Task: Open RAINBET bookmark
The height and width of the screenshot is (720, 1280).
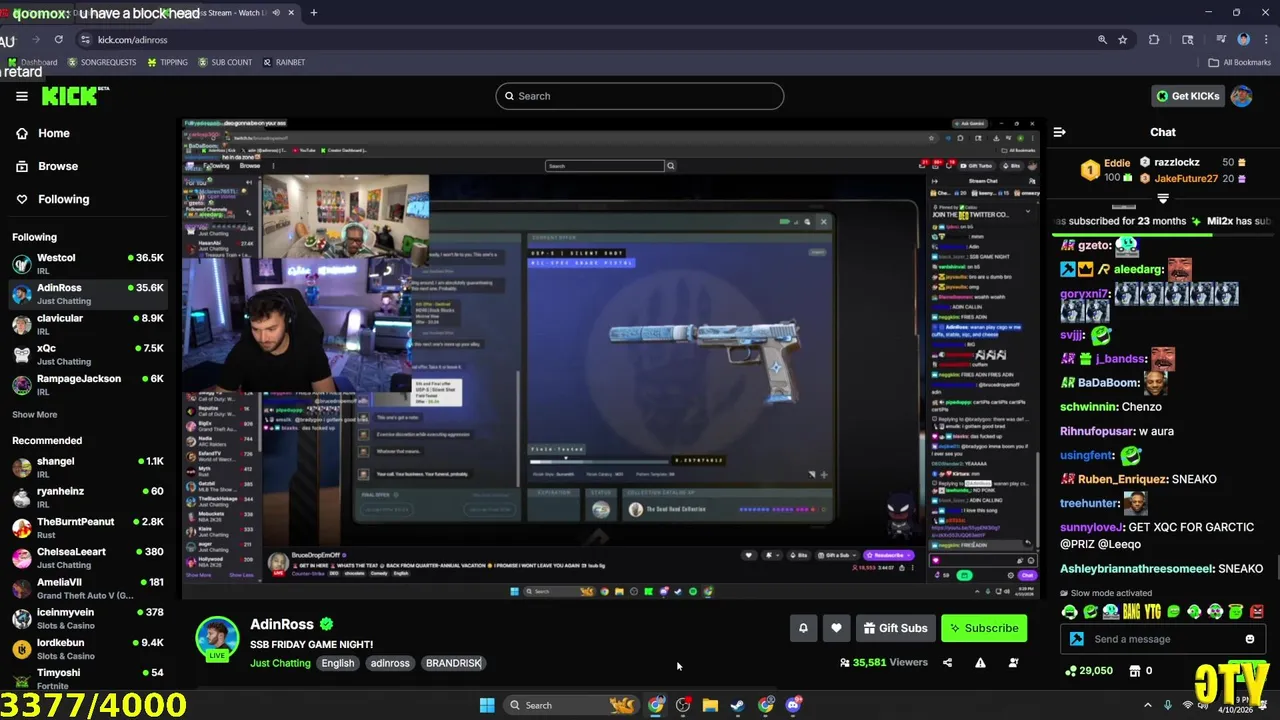Action: (x=283, y=62)
